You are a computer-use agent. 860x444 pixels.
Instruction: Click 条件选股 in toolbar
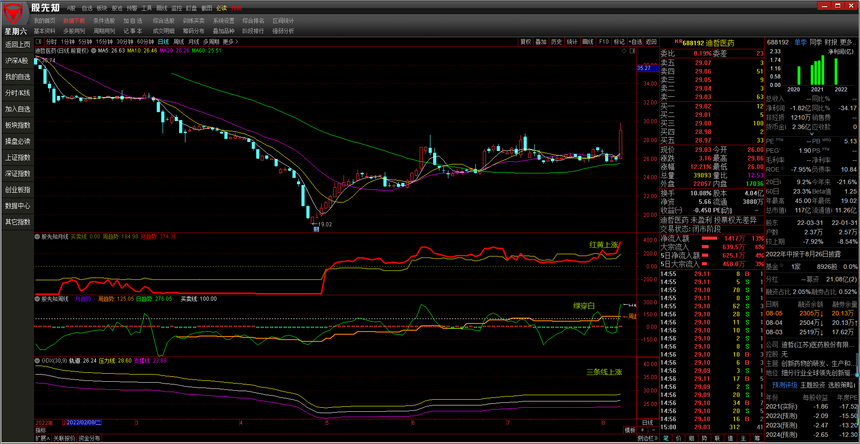coord(104,20)
